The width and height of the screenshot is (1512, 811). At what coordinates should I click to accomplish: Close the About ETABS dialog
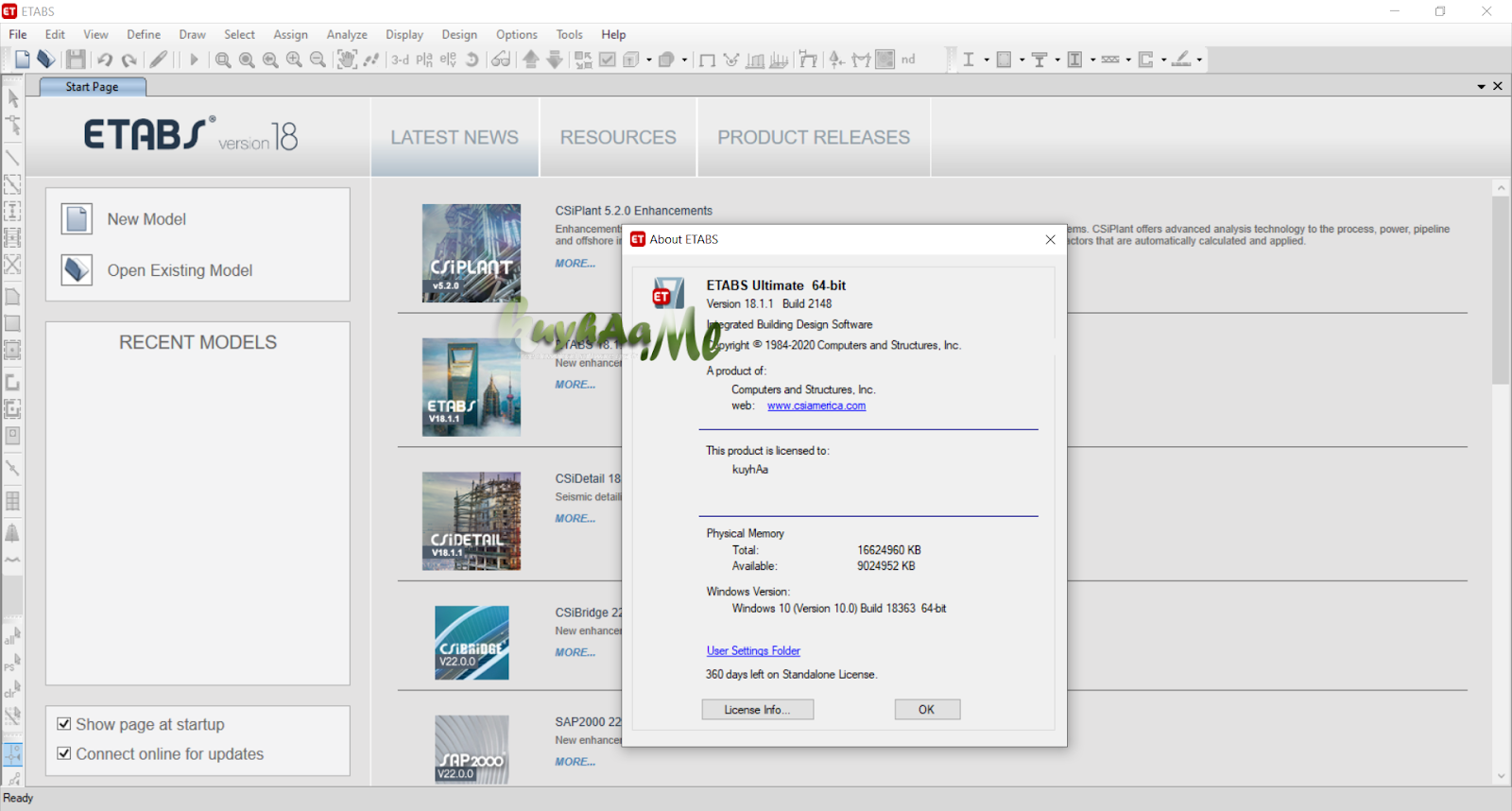coord(1050,240)
